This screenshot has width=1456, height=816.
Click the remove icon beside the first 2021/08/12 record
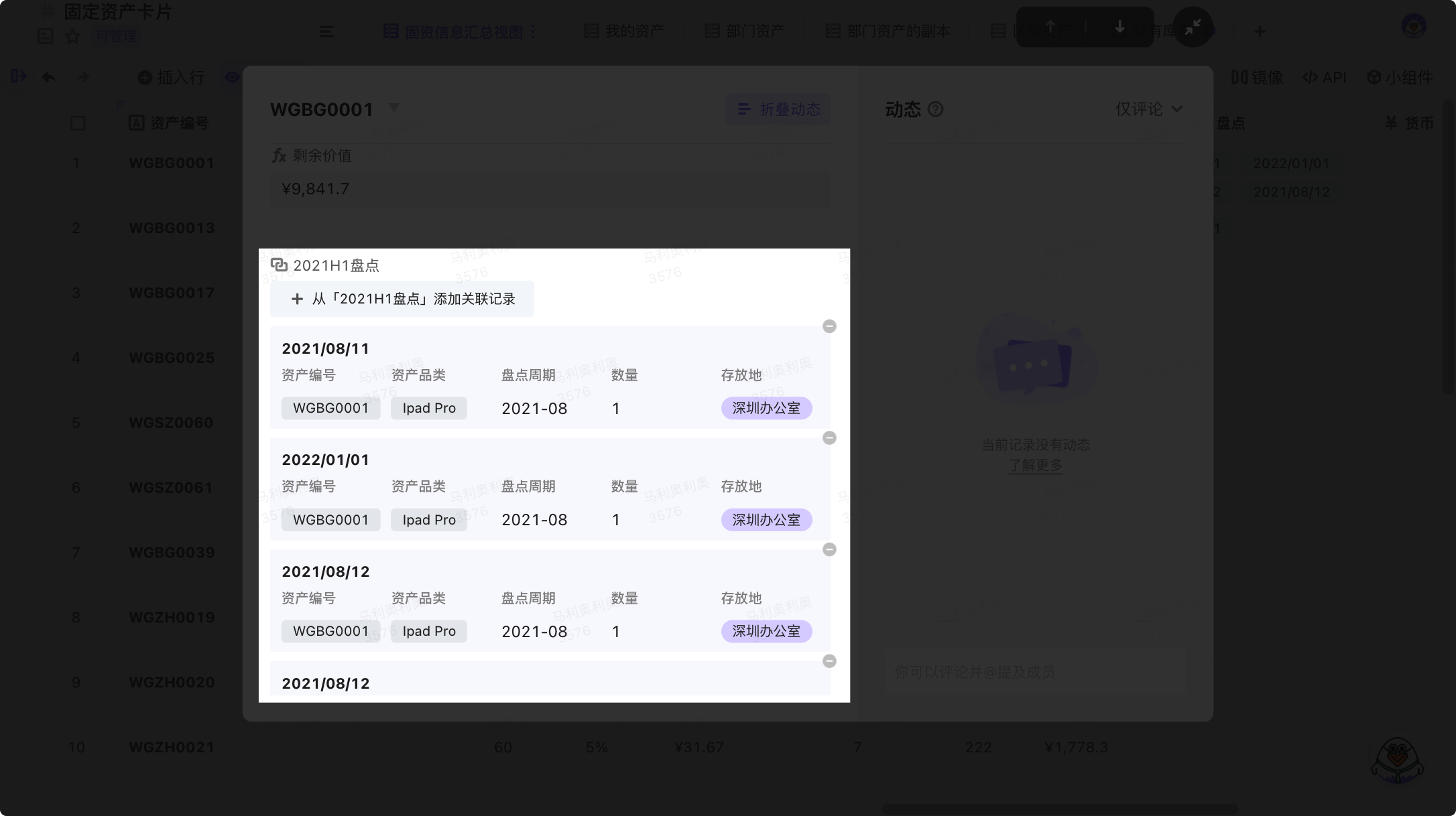click(x=829, y=549)
